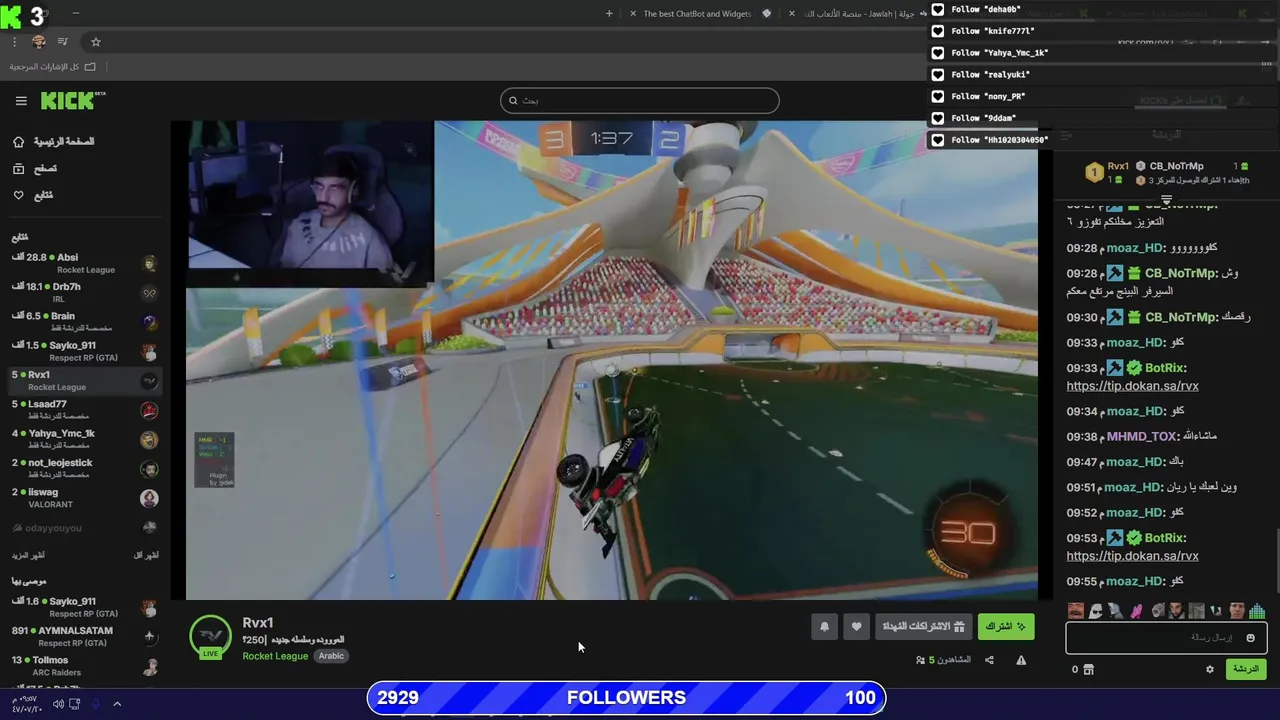
Task: Open all bookmarks folder
Action: [x=53, y=67]
